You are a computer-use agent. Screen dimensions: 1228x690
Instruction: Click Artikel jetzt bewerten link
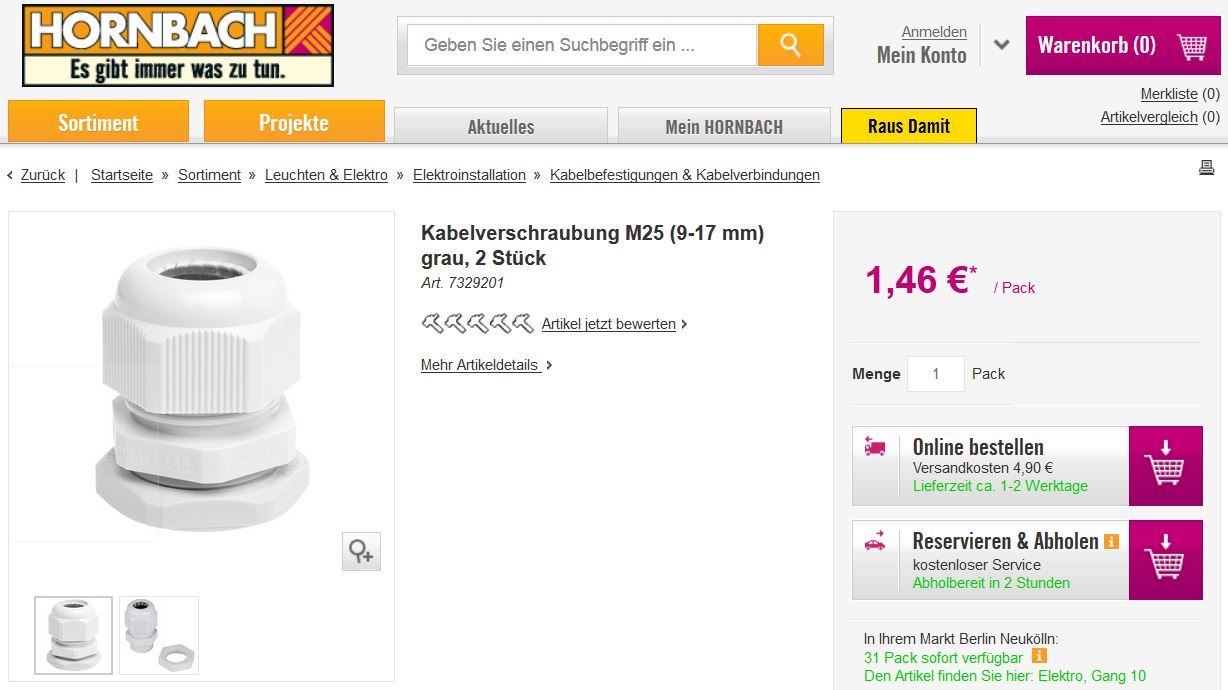[609, 324]
